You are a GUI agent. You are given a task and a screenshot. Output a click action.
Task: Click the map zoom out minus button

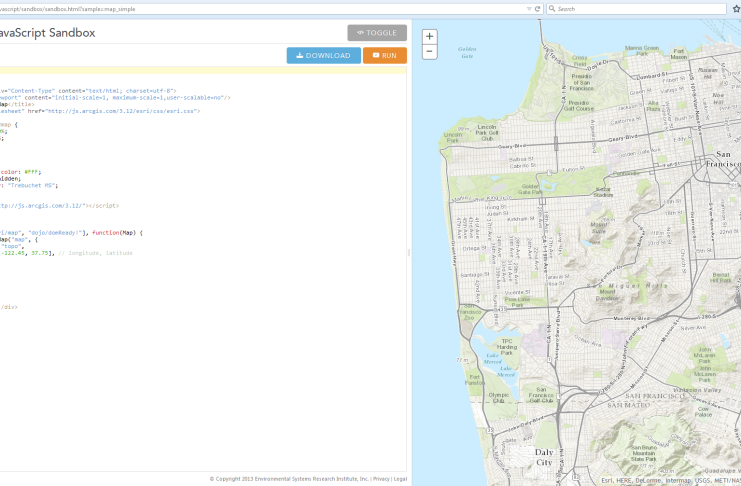click(429, 52)
